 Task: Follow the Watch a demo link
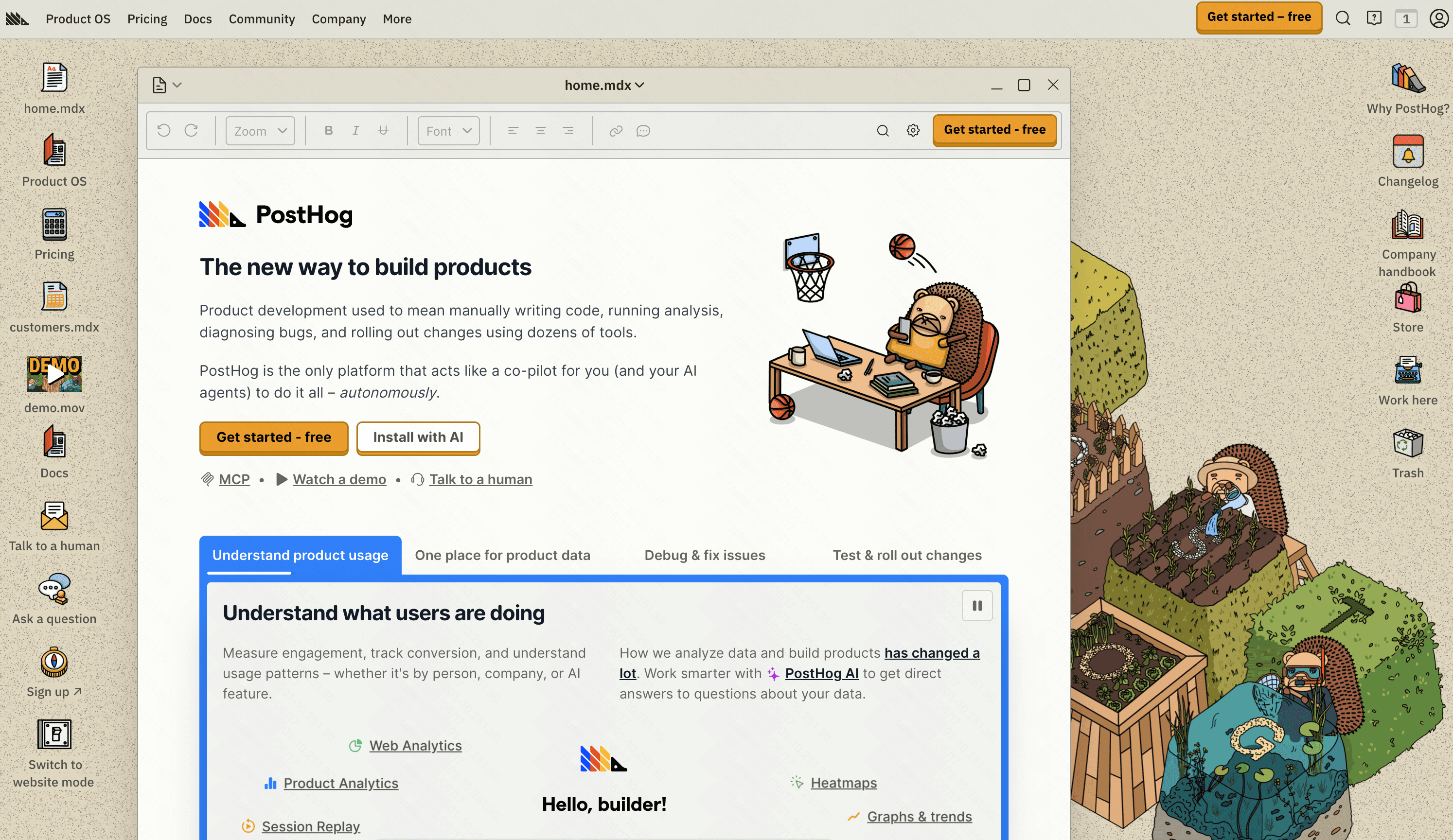339,479
